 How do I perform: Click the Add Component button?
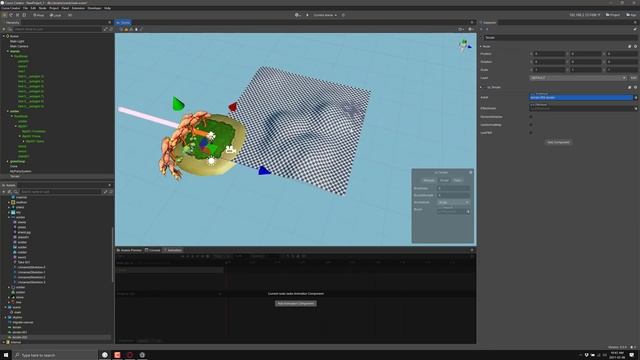point(558,142)
